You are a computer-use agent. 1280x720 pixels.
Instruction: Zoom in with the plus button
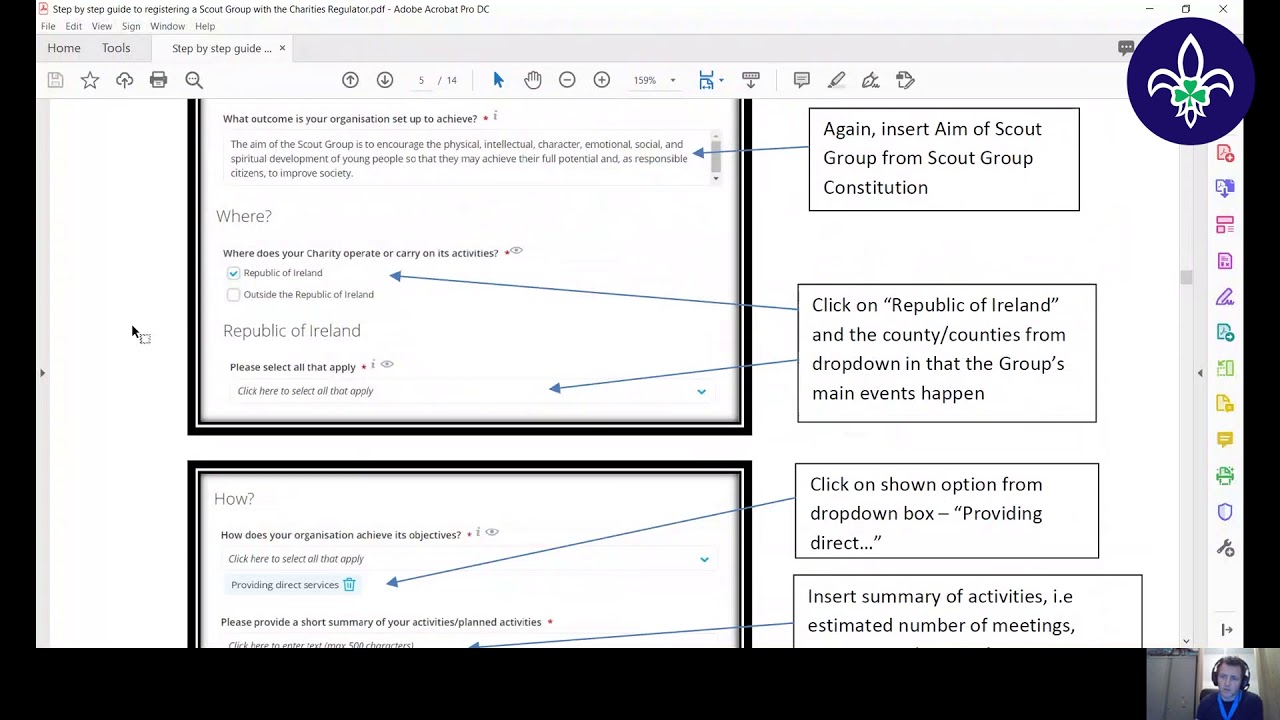pyautogui.click(x=601, y=80)
